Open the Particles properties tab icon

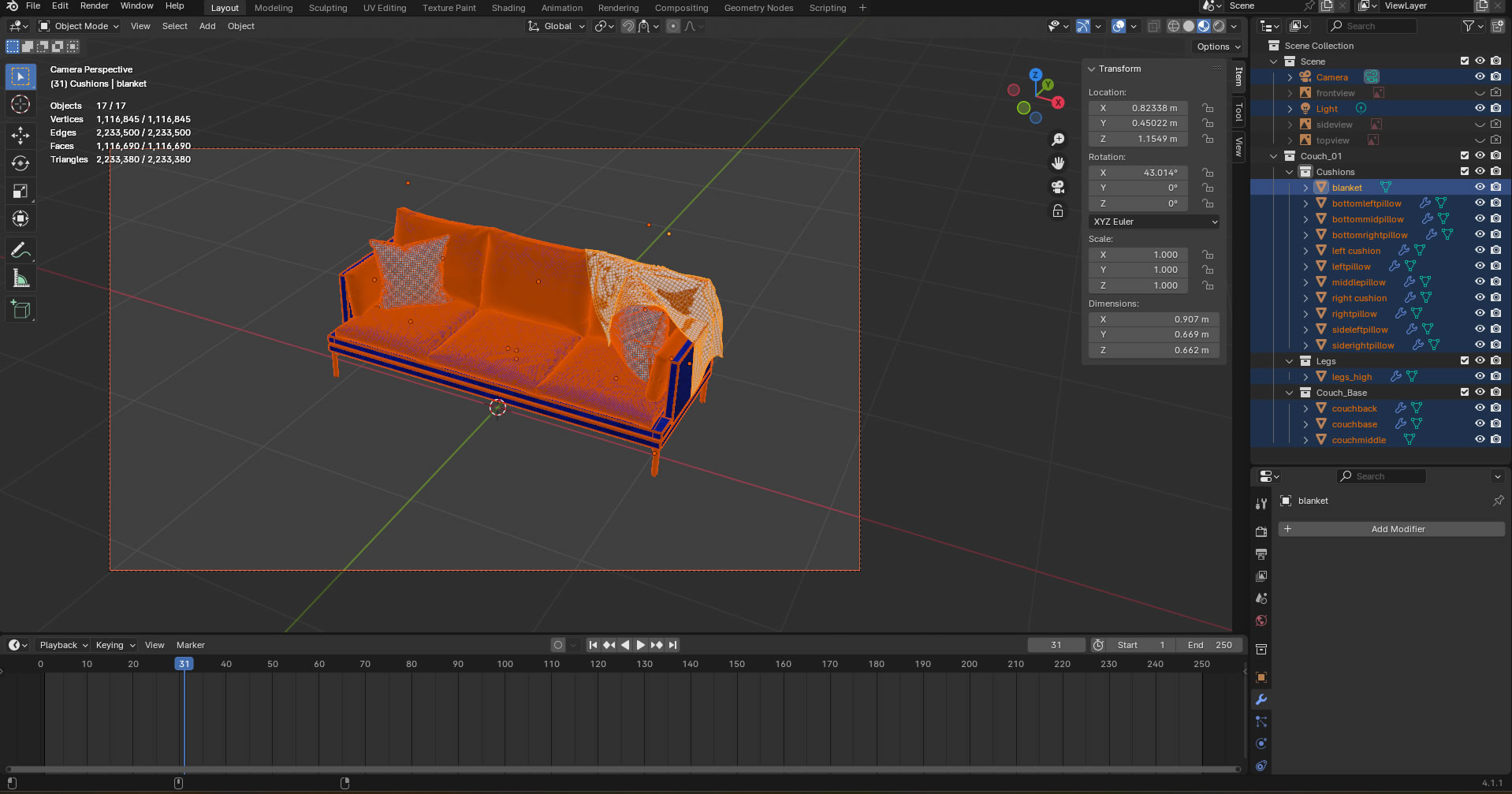coord(1261,721)
